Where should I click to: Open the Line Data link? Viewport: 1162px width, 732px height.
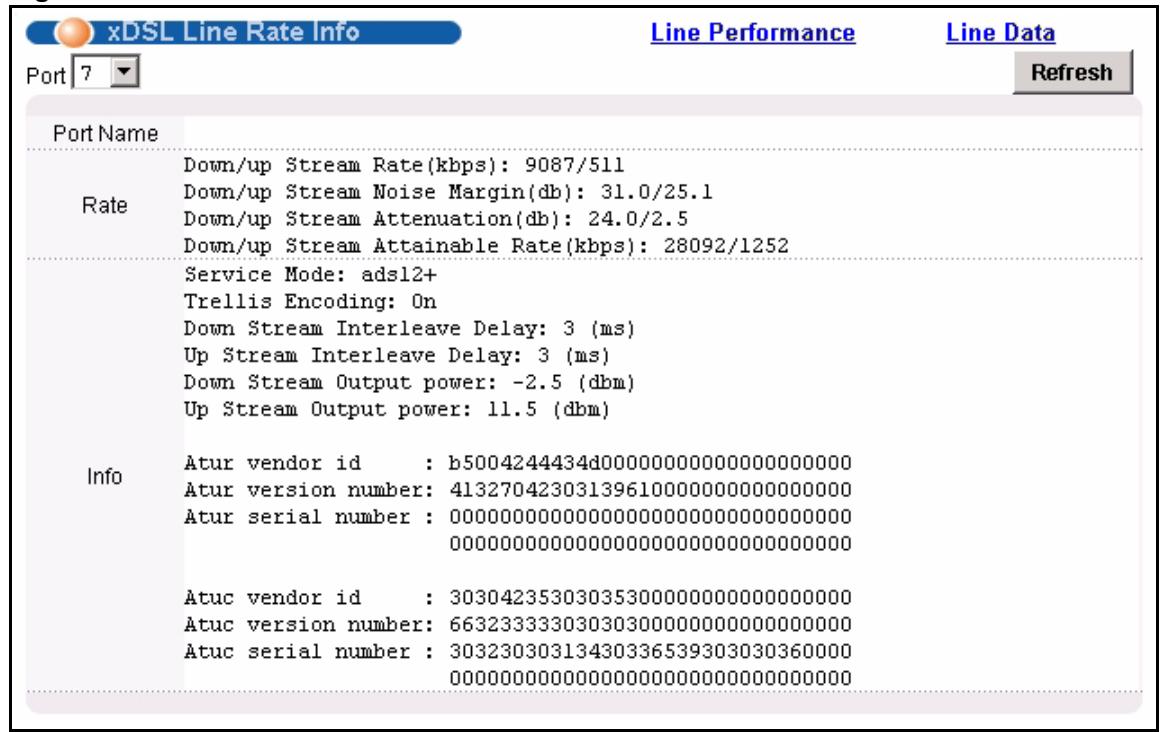(1000, 33)
